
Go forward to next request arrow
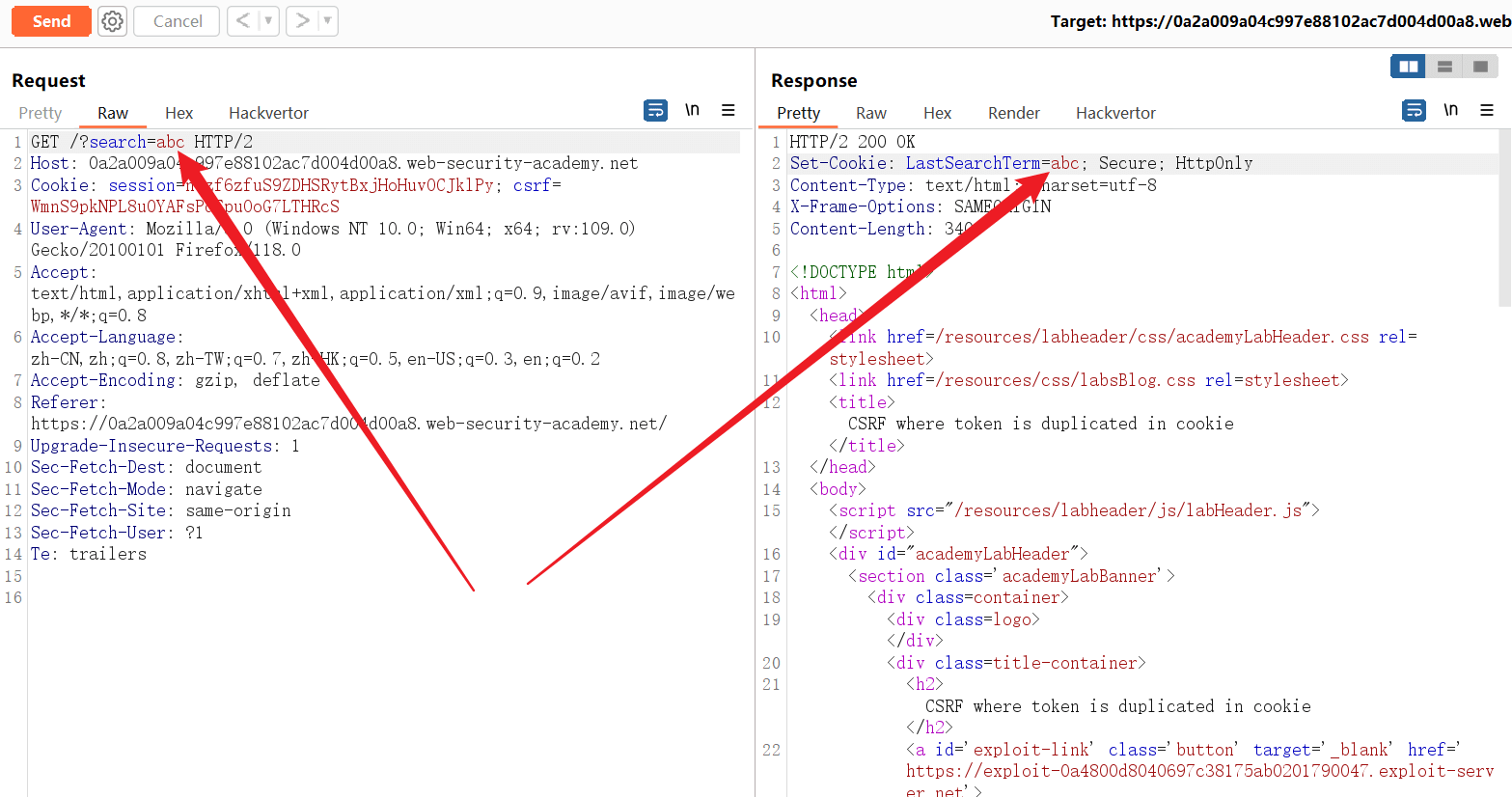click(302, 20)
